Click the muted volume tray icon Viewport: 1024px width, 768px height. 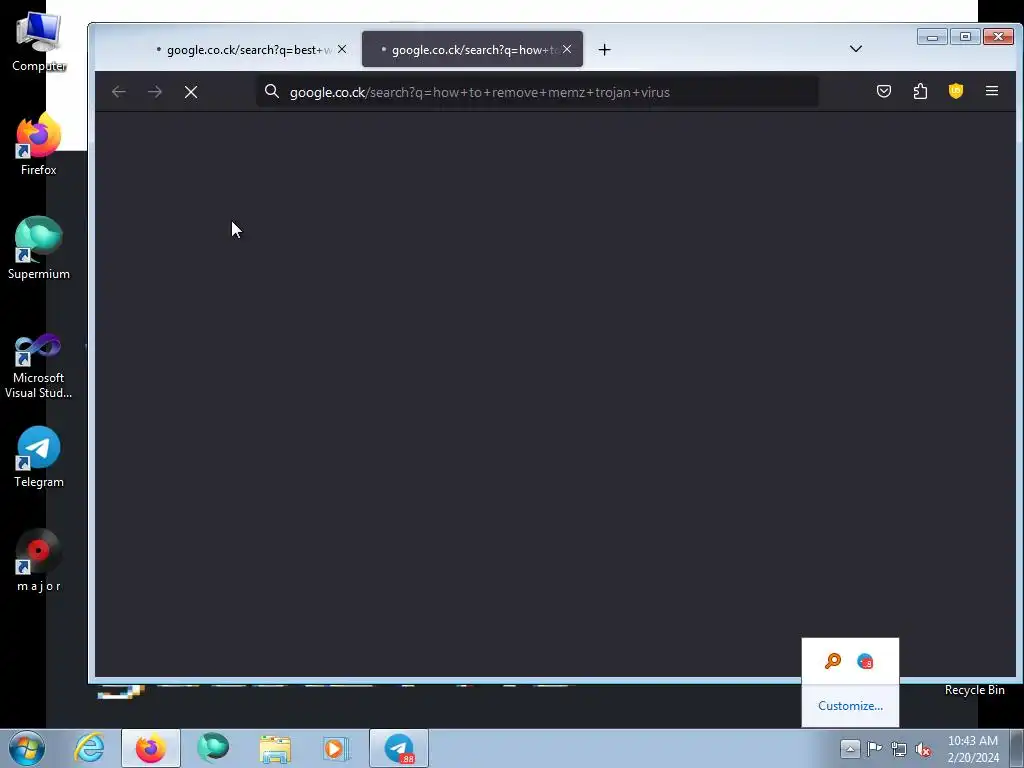tap(923, 749)
